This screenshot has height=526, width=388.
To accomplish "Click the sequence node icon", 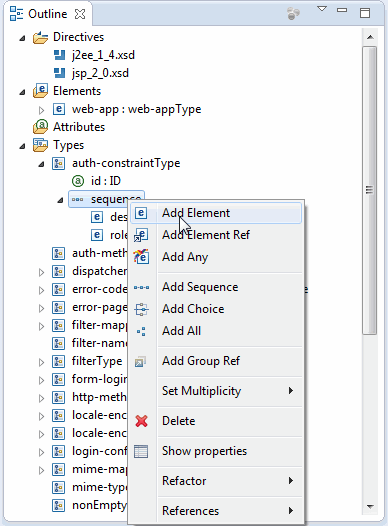I will point(77,200).
